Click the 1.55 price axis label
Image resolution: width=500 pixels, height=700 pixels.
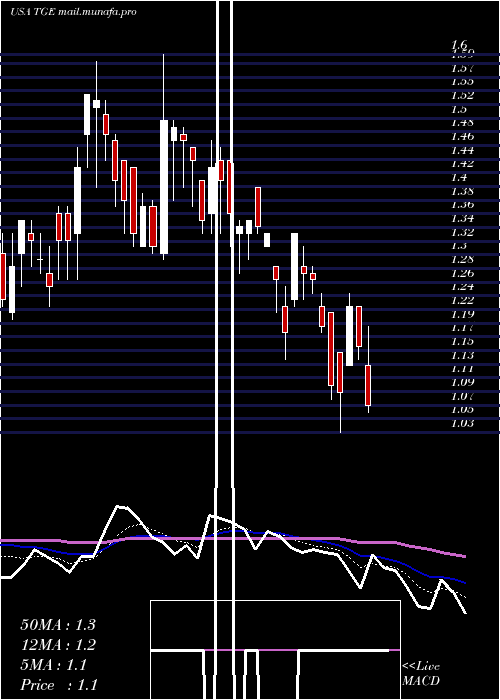click(x=462, y=82)
